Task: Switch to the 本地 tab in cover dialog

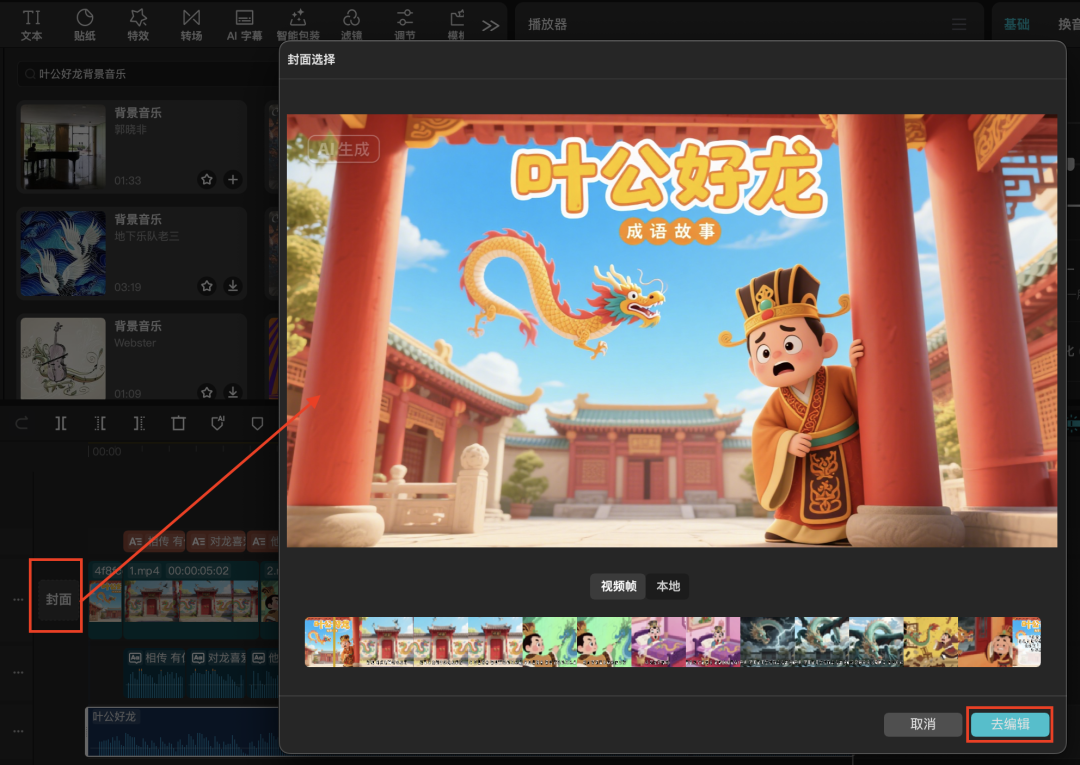Action: point(668,586)
